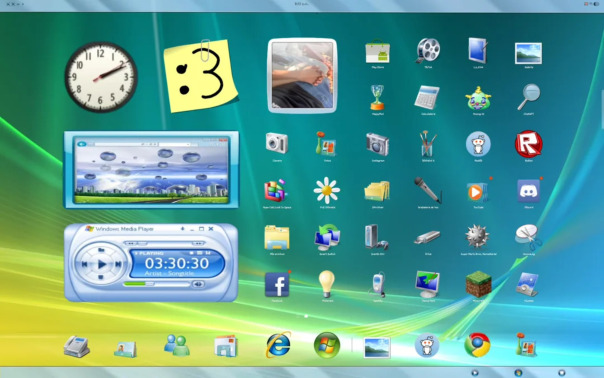Viewport: 604px width, 378px height.
Task: Open the Roblox app icon
Action: point(528,144)
